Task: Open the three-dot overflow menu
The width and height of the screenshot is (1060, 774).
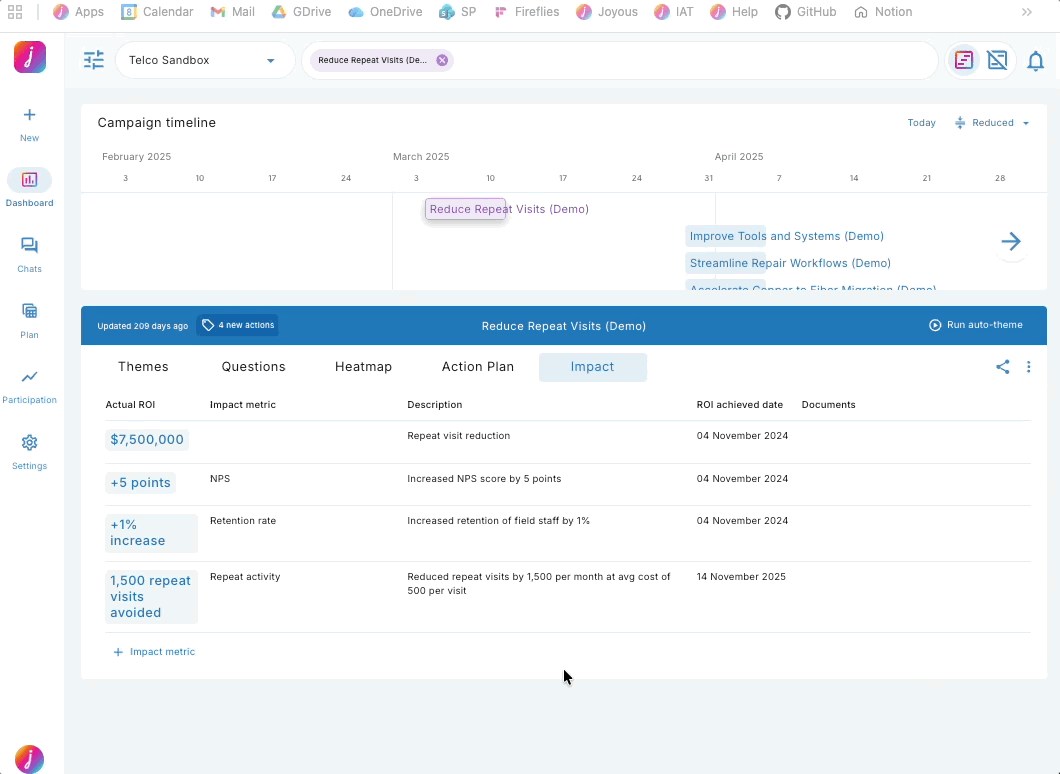Action: click(x=1028, y=367)
